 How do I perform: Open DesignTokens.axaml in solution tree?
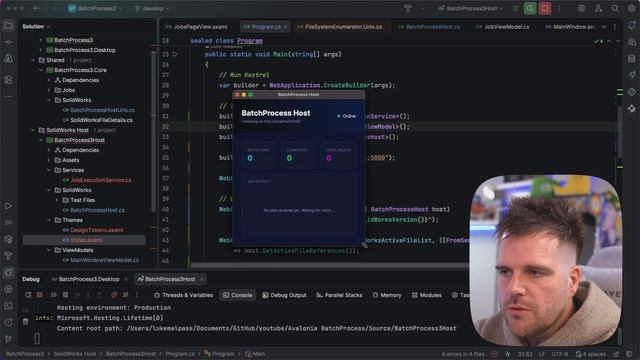pyautogui.click(x=97, y=230)
